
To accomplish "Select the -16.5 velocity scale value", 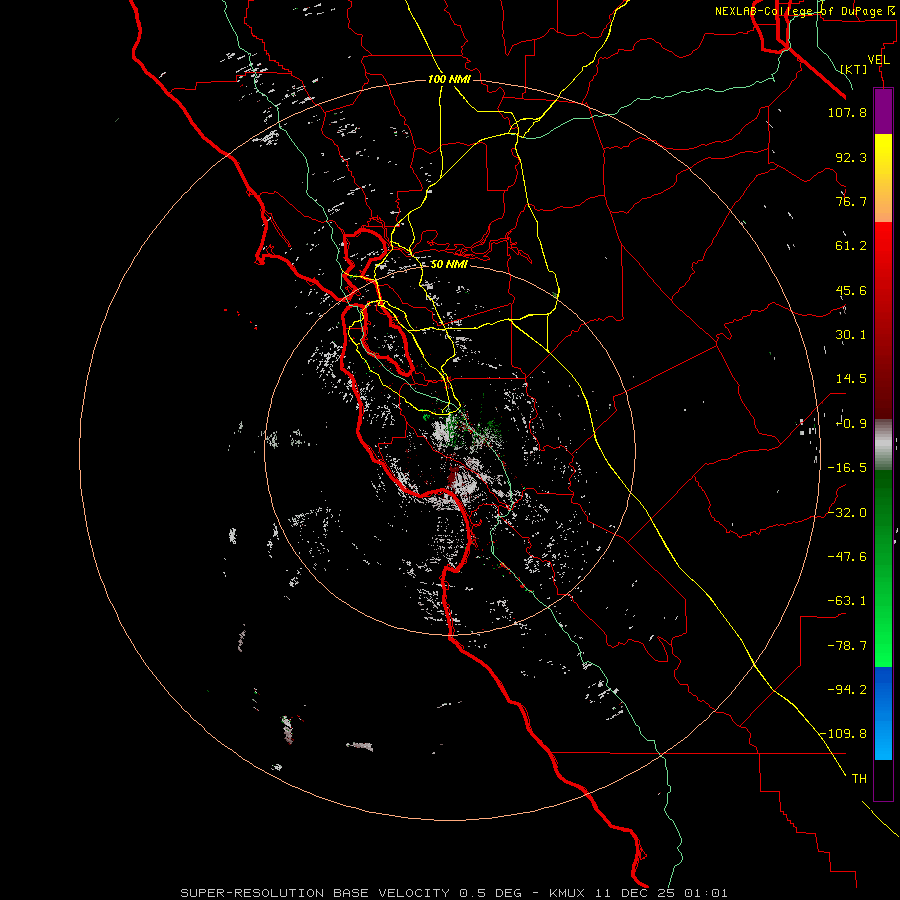I will click(847, 468).
